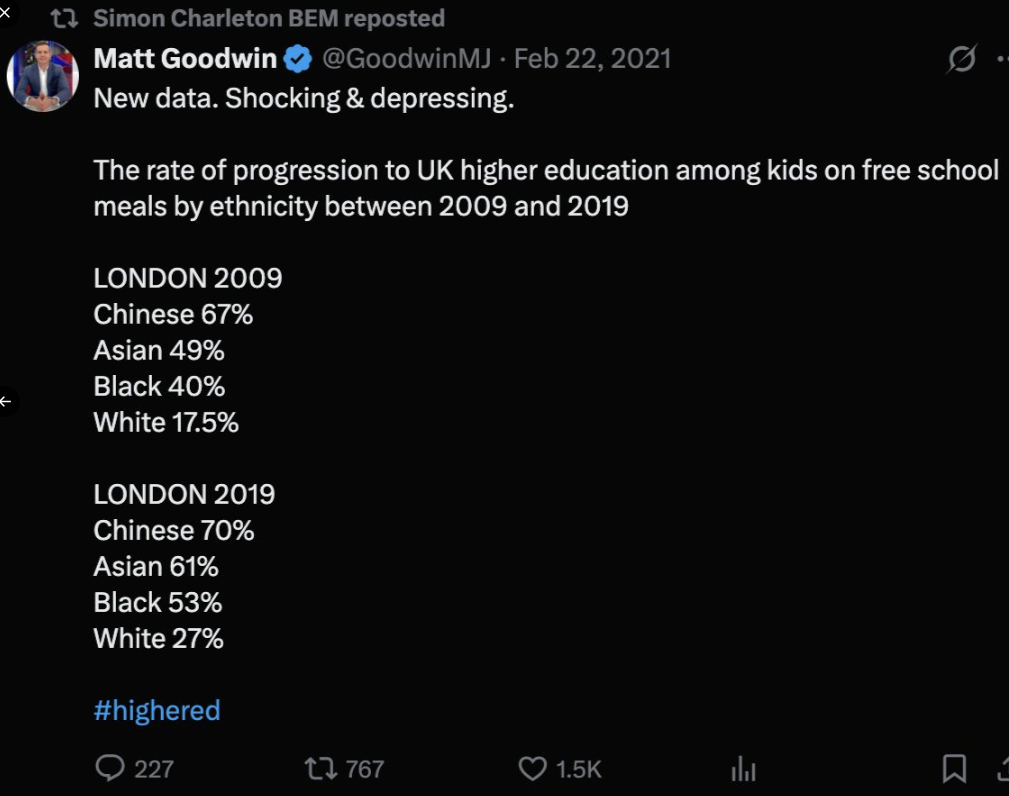Click the left-pointing back arrow
Viewport: 1009px width, 796px height.
[x=6, y=402]
